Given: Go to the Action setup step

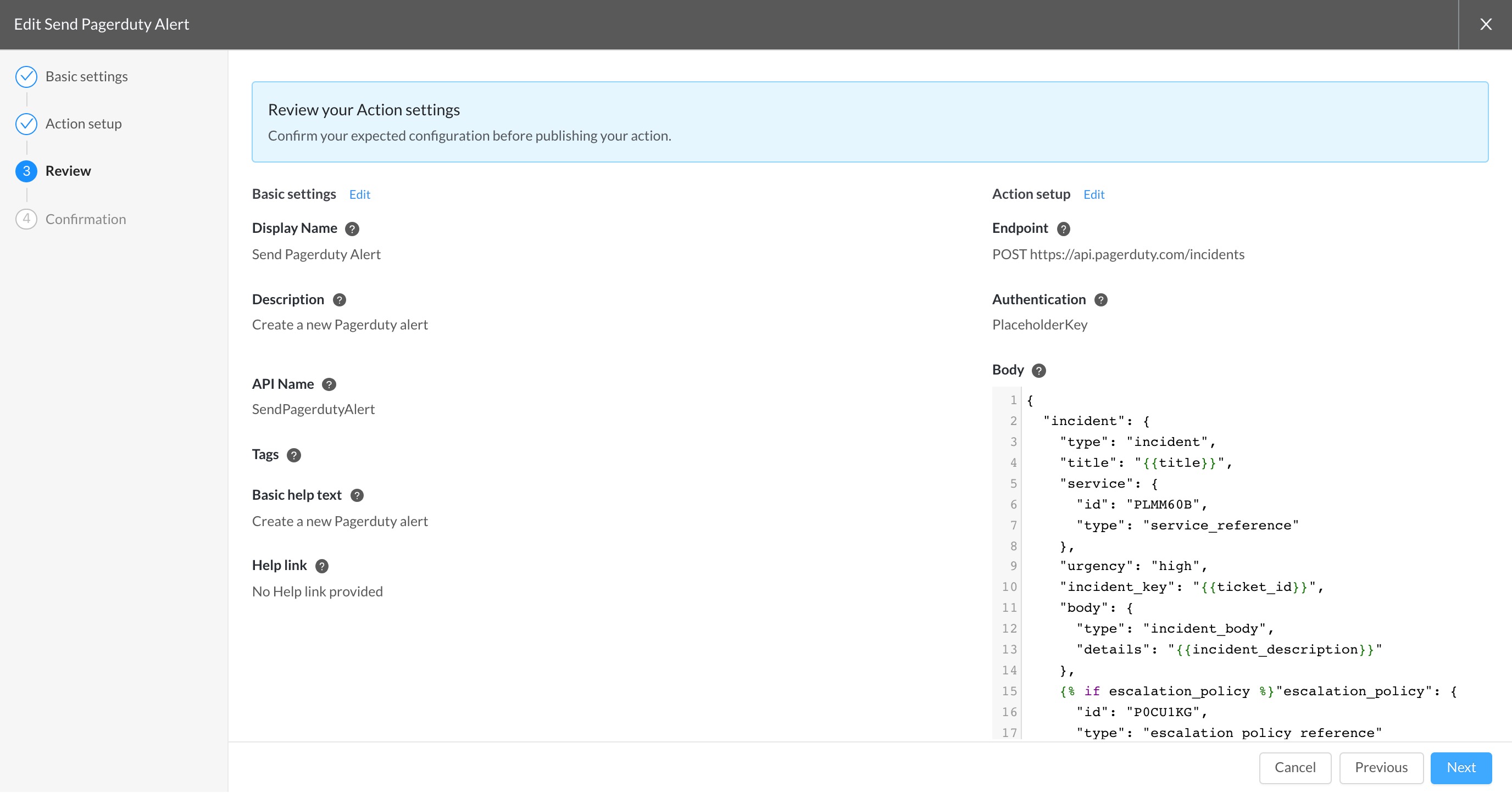Looking at the screenshot, I should click(x=84, y=124).
